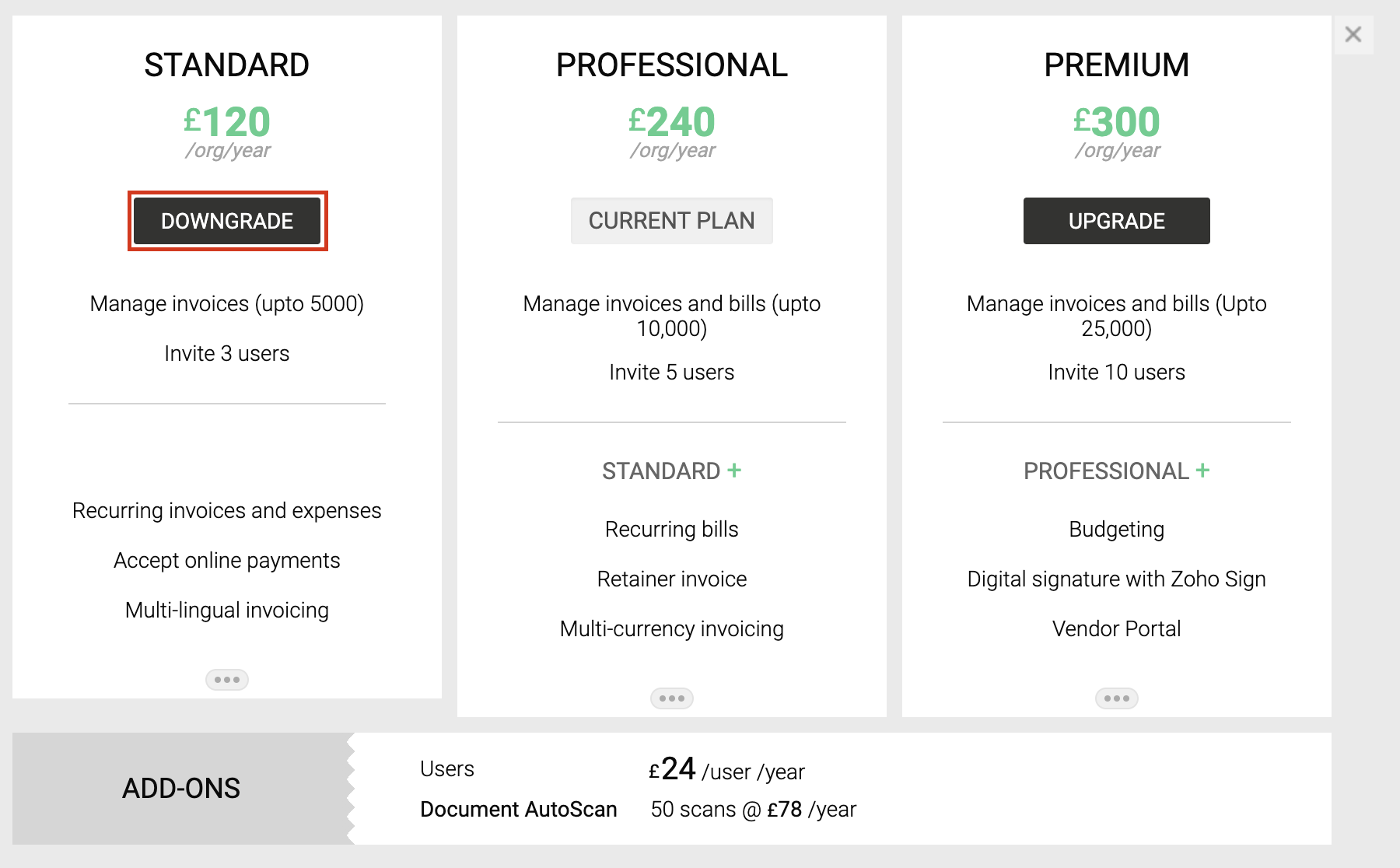
Task: Click the green plus beside PROFESSIONAL
Action: 1202,471
